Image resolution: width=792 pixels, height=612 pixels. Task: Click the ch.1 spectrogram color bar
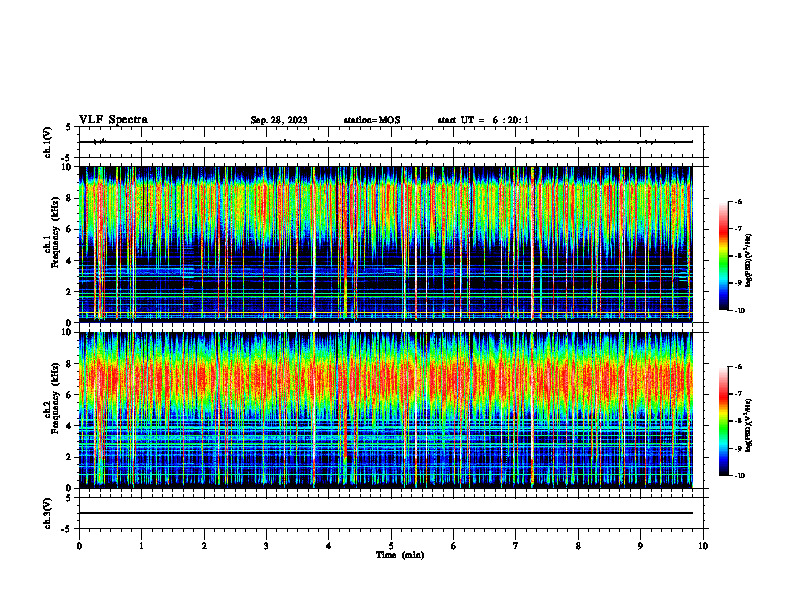pos(724,256)
